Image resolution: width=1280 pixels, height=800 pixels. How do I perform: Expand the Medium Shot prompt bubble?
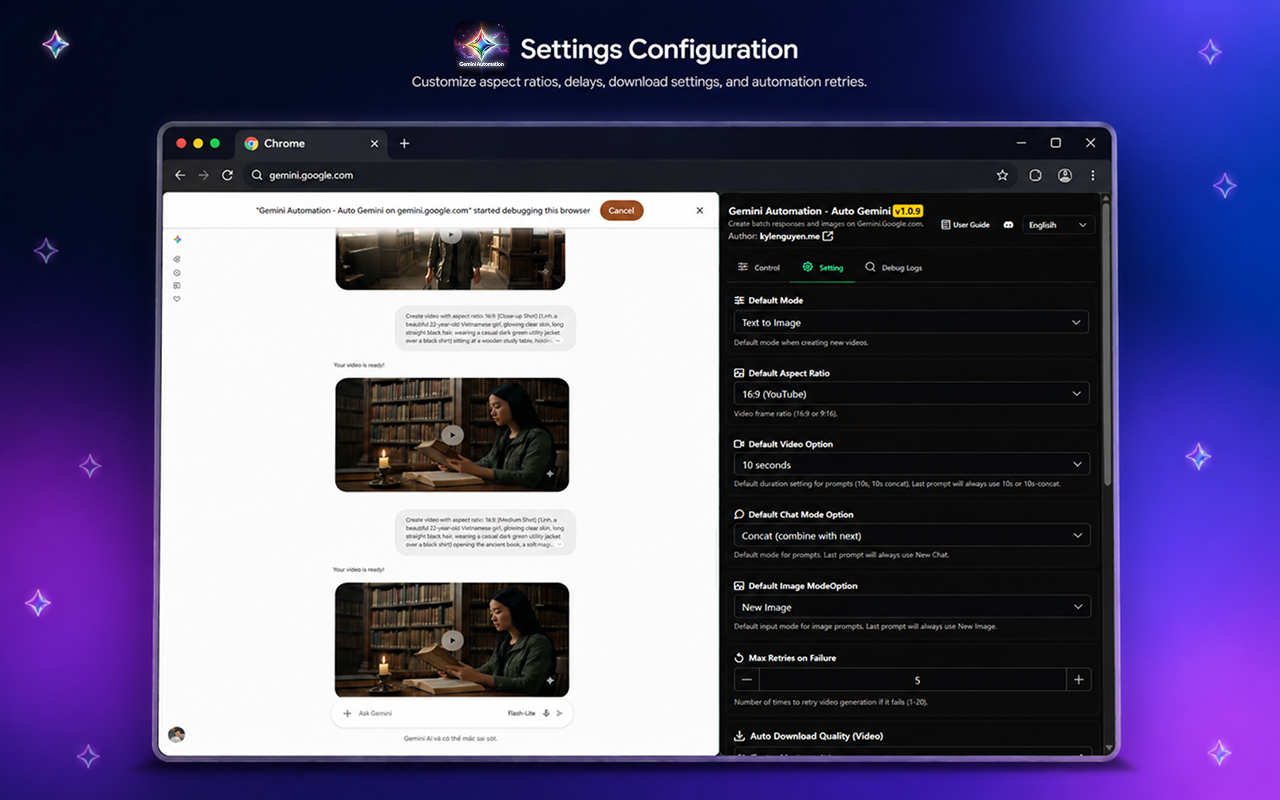(x=557, y=545)
